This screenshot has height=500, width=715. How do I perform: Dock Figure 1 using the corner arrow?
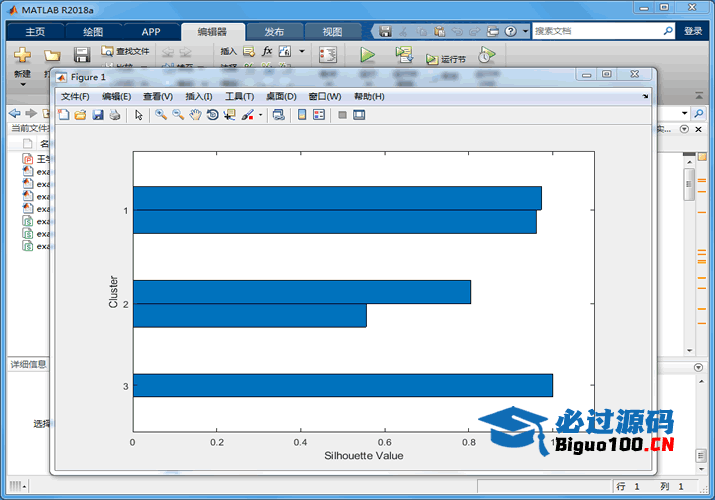click(645, 96)
